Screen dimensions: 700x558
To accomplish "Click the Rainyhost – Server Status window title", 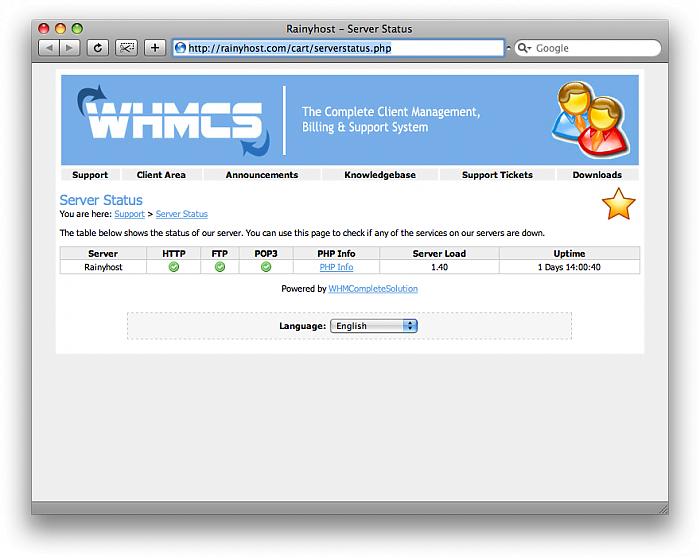I will tap(349, 29).
